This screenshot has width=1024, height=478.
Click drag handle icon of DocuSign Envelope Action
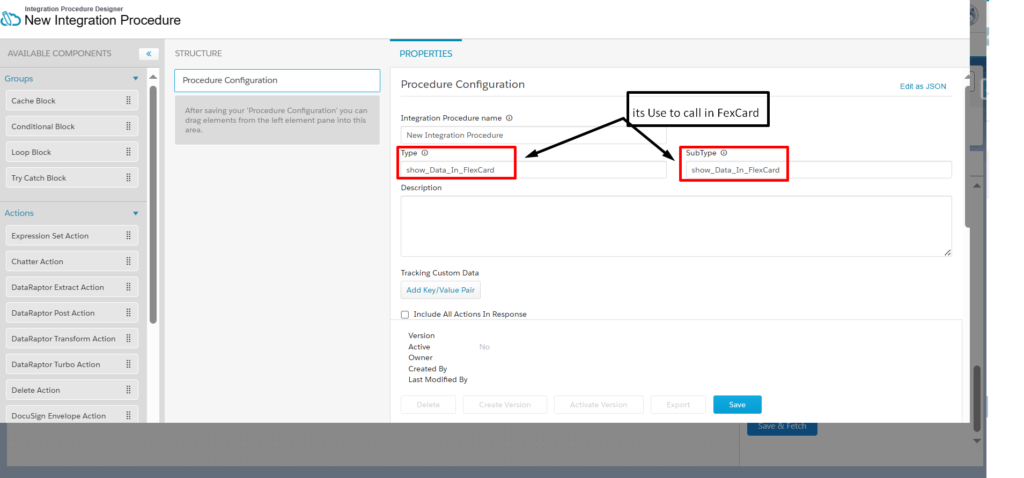click(128, 415)
